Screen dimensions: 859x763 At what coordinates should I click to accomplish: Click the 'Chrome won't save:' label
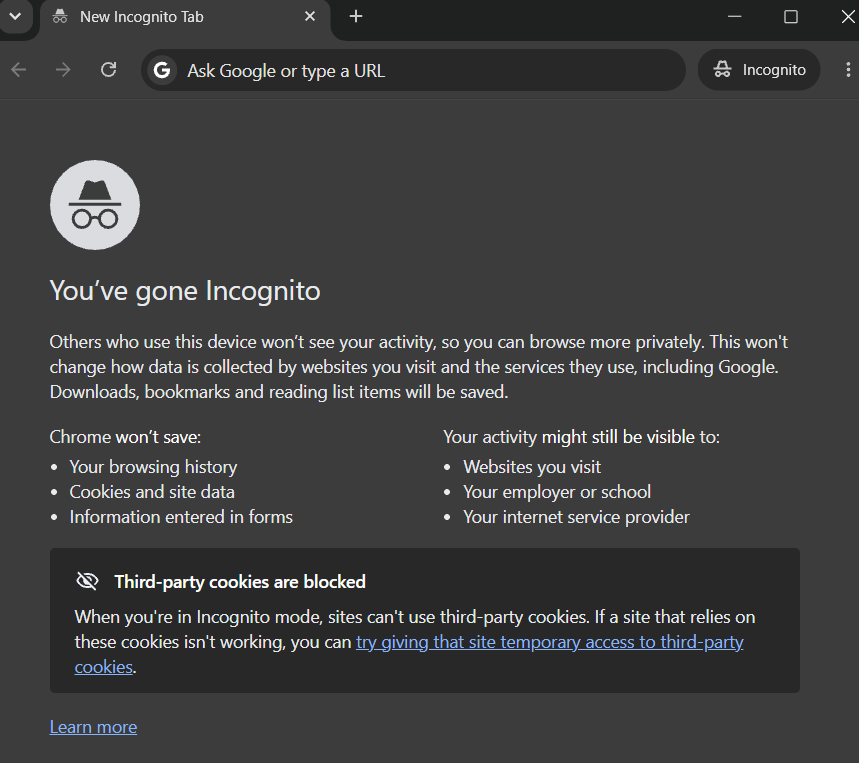tap(125, 437)
